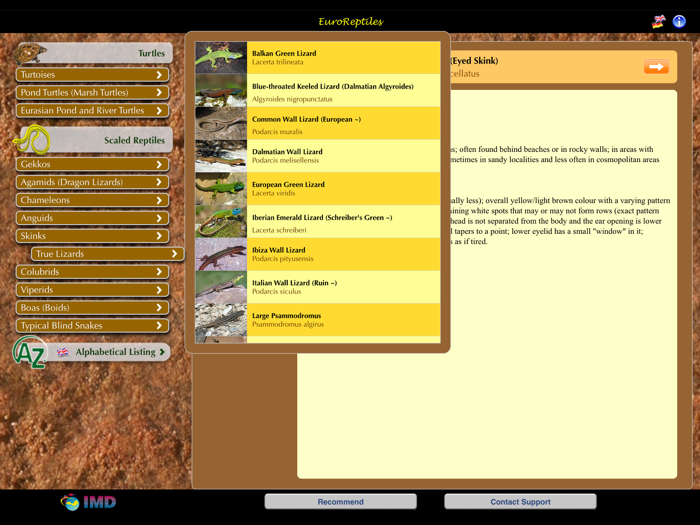Expand the Skinks chevron
The width and height of the screenshot is (700, 525).
[x=159, y=236]
